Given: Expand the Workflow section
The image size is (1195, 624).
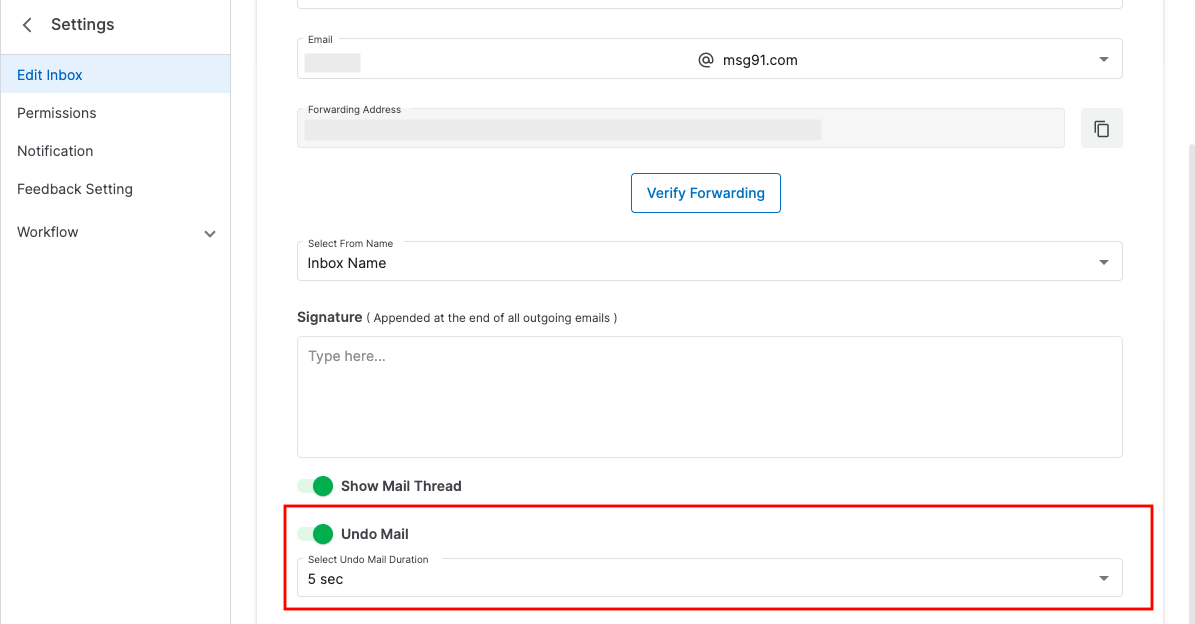Looking at the screenshot, I should pos(210,233).
